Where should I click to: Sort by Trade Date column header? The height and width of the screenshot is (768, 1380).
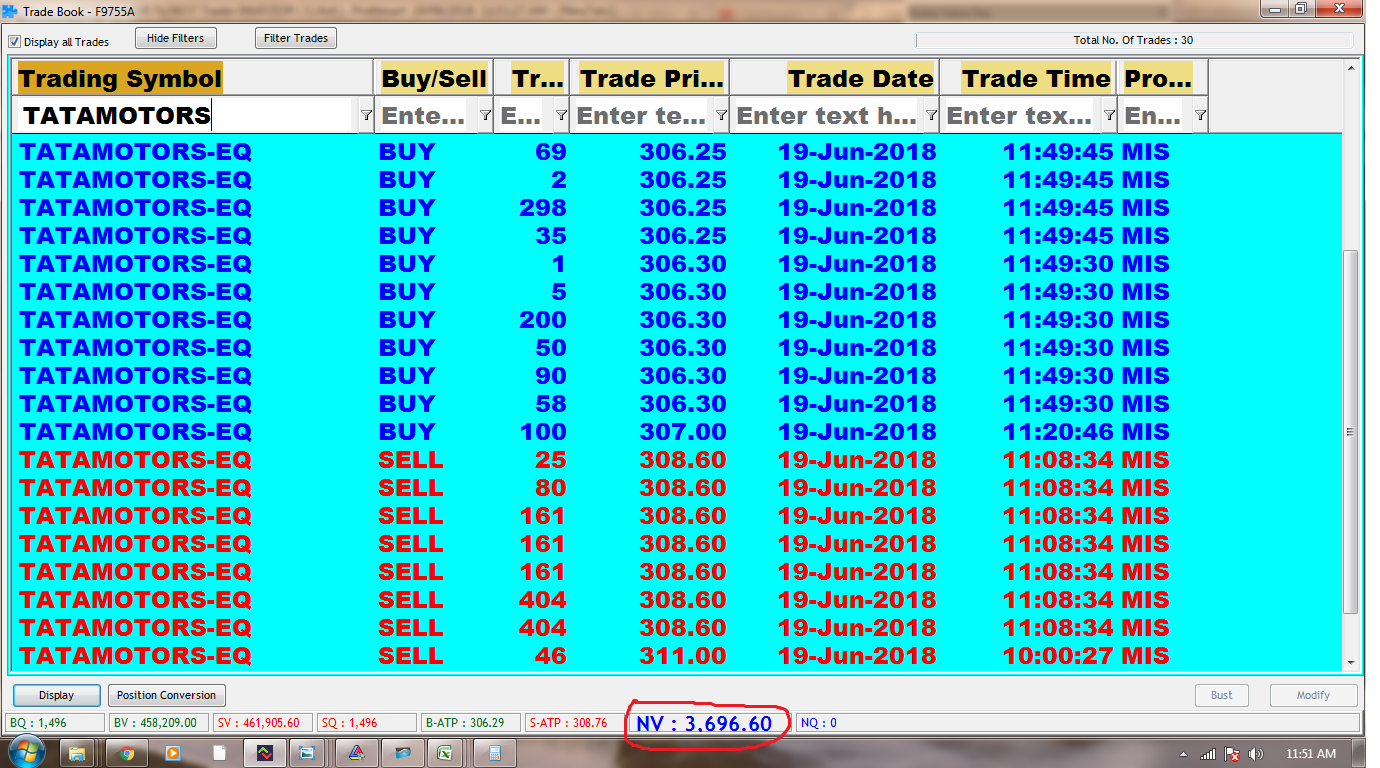click(834, 78)
